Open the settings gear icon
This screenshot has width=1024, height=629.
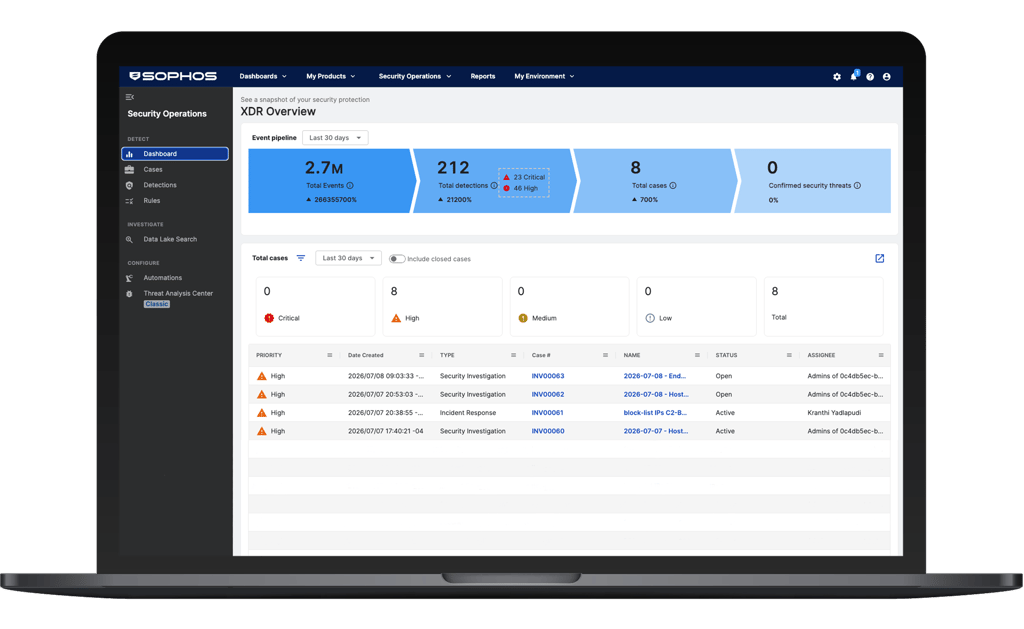point(837,76)
